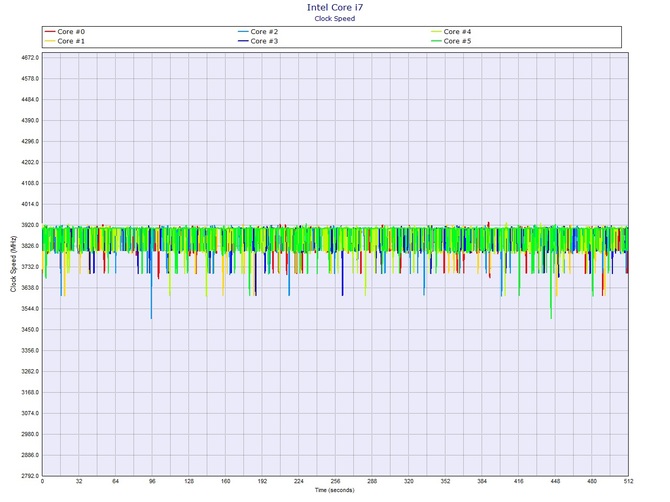Select the Core #4 legend label
Screen dimensions: 670x502
coord(457,32)
